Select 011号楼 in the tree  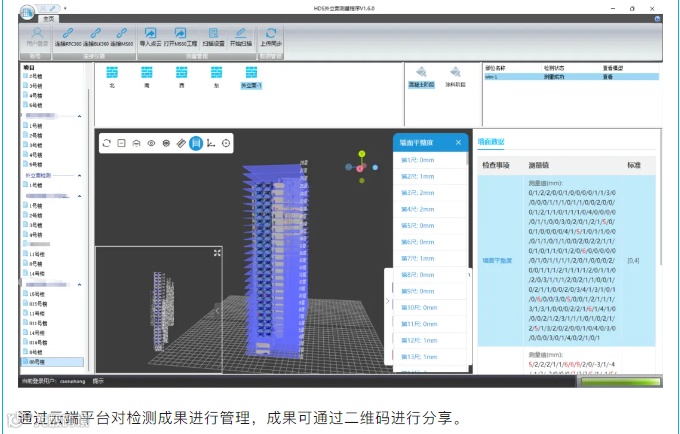(35, 323)
